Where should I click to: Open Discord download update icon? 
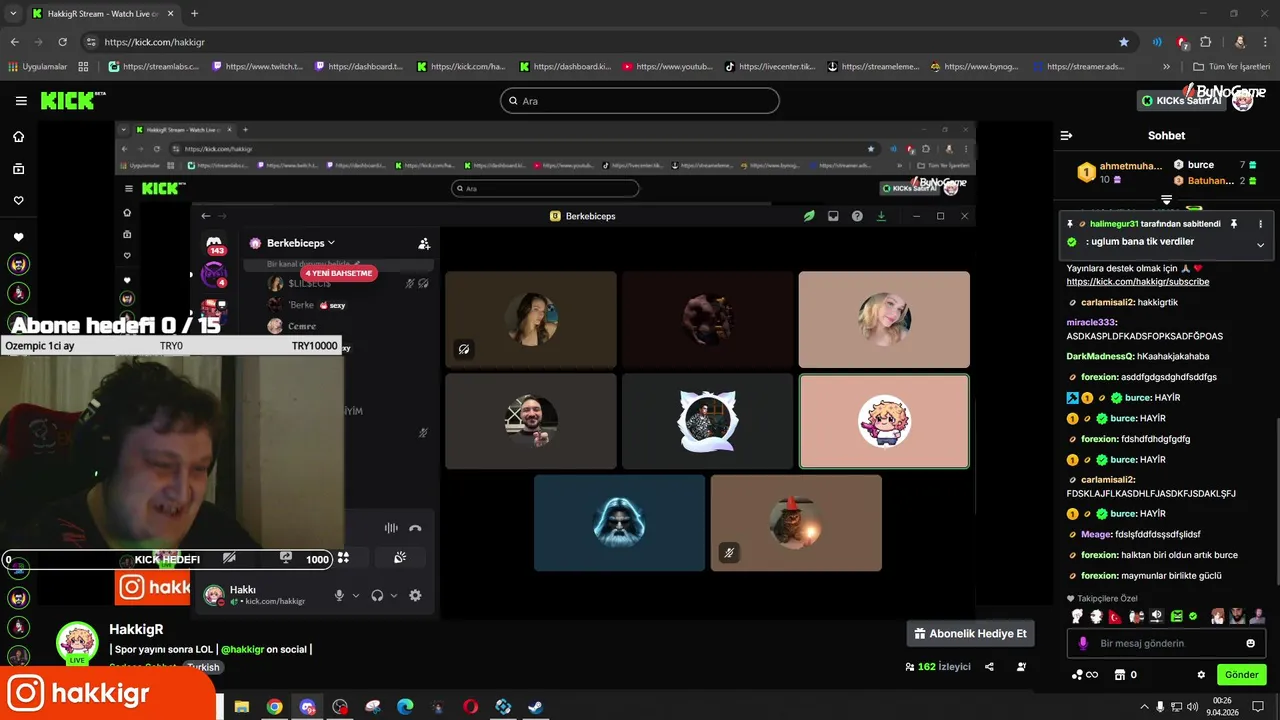click(x=881, y=216)
